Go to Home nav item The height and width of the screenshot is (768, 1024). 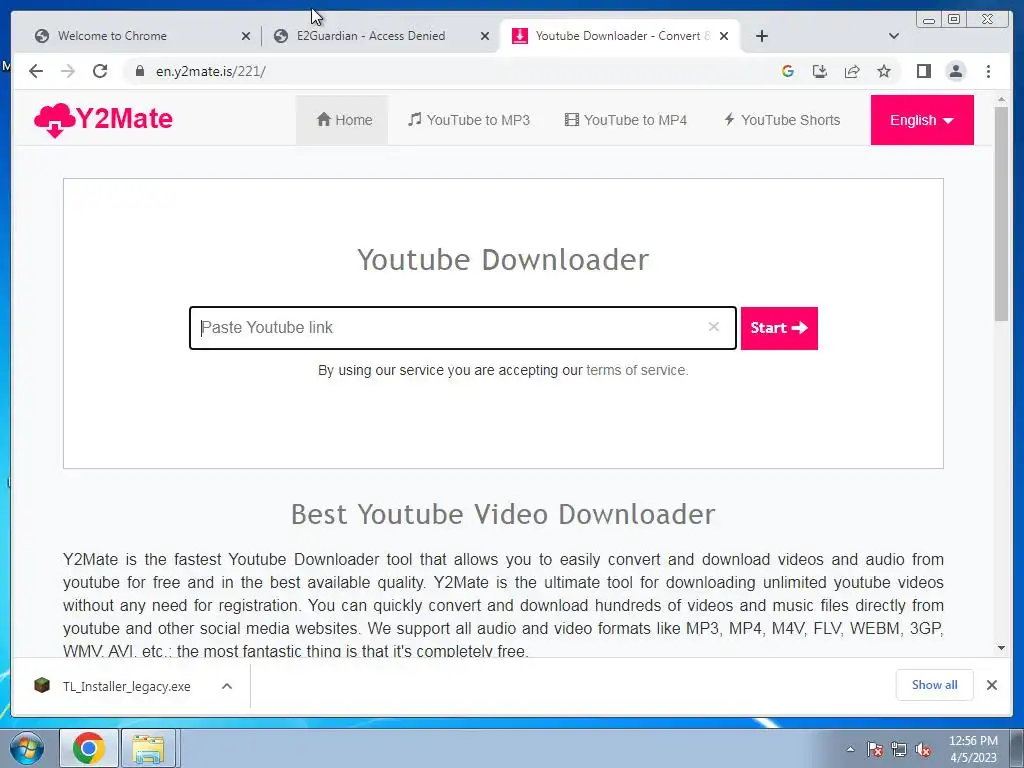pos(344,120)
